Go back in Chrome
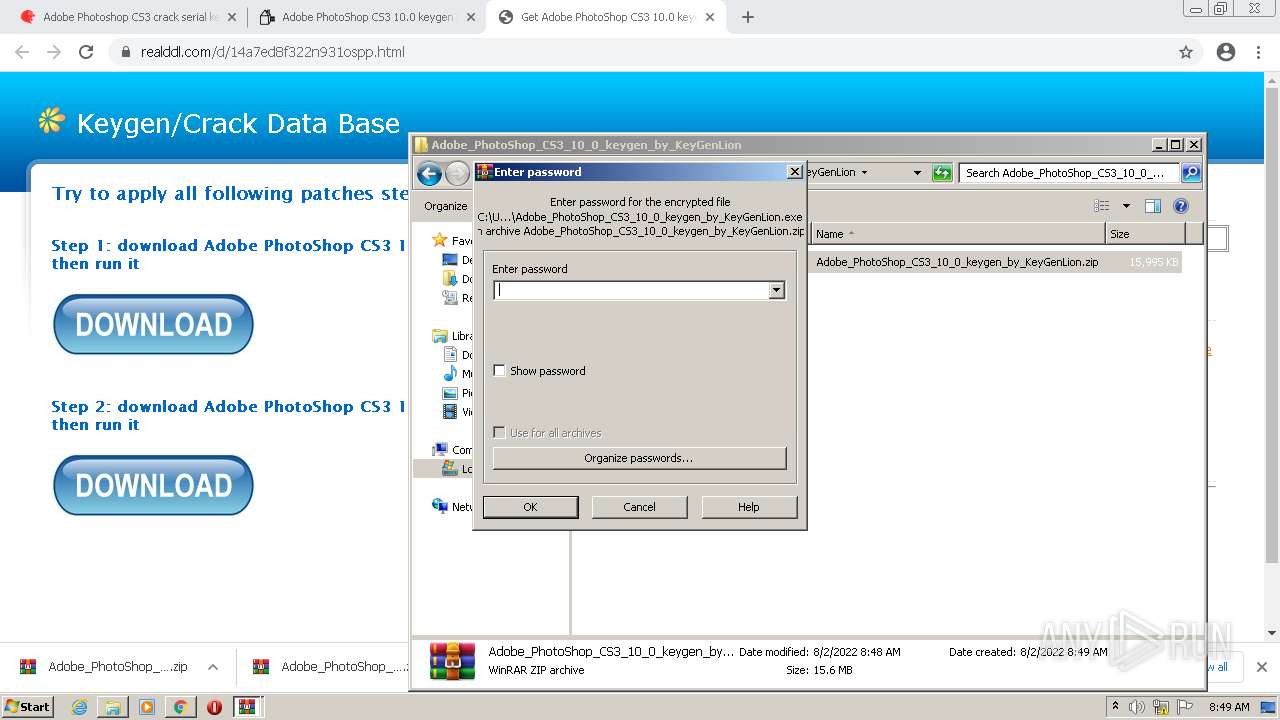The image size is (1280, 720). [x=22, y=52]
